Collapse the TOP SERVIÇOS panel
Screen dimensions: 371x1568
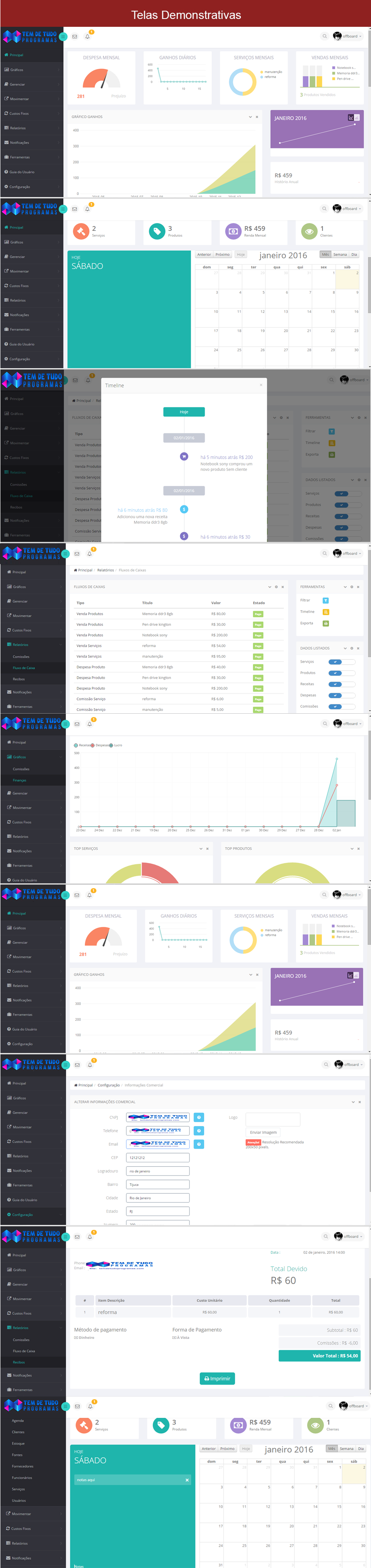[x=201, y=849]
